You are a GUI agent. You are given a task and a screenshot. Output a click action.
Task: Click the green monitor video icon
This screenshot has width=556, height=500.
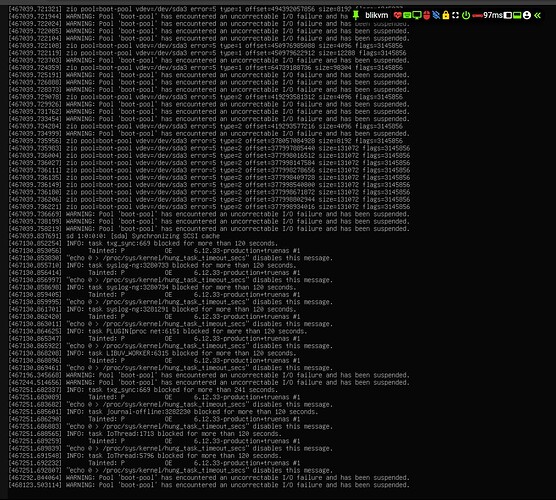417,15
